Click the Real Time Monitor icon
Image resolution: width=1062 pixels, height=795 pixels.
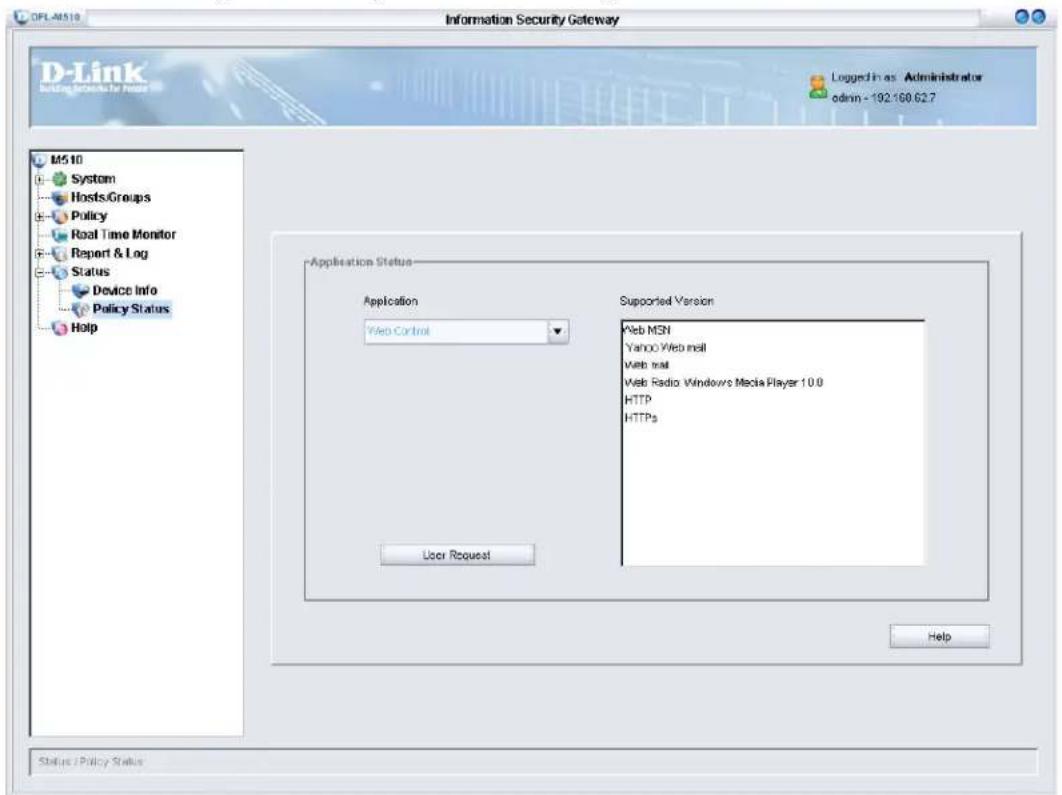pos(60,235)
